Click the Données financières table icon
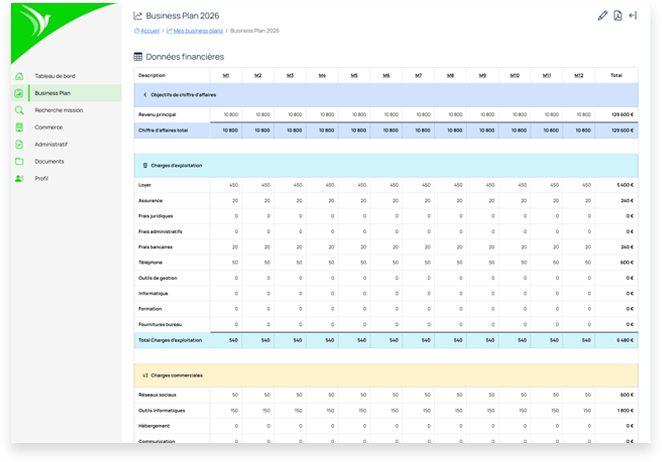Viewport: 662px width, 462px height. (x=138, y=57)
